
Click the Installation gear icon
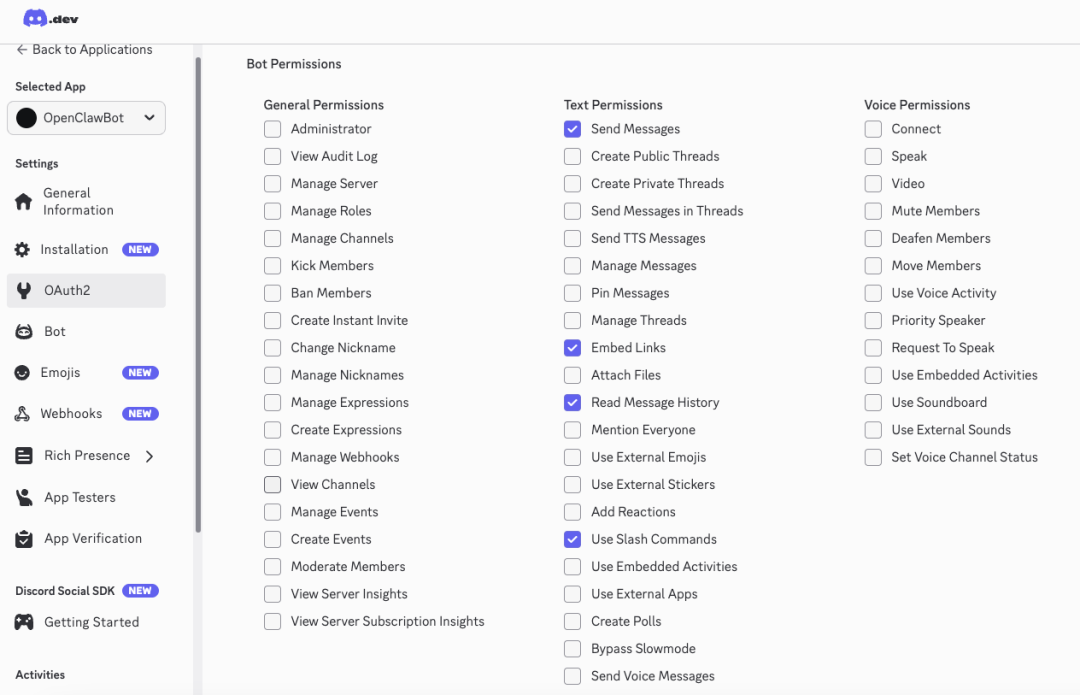tap(22, 250)
